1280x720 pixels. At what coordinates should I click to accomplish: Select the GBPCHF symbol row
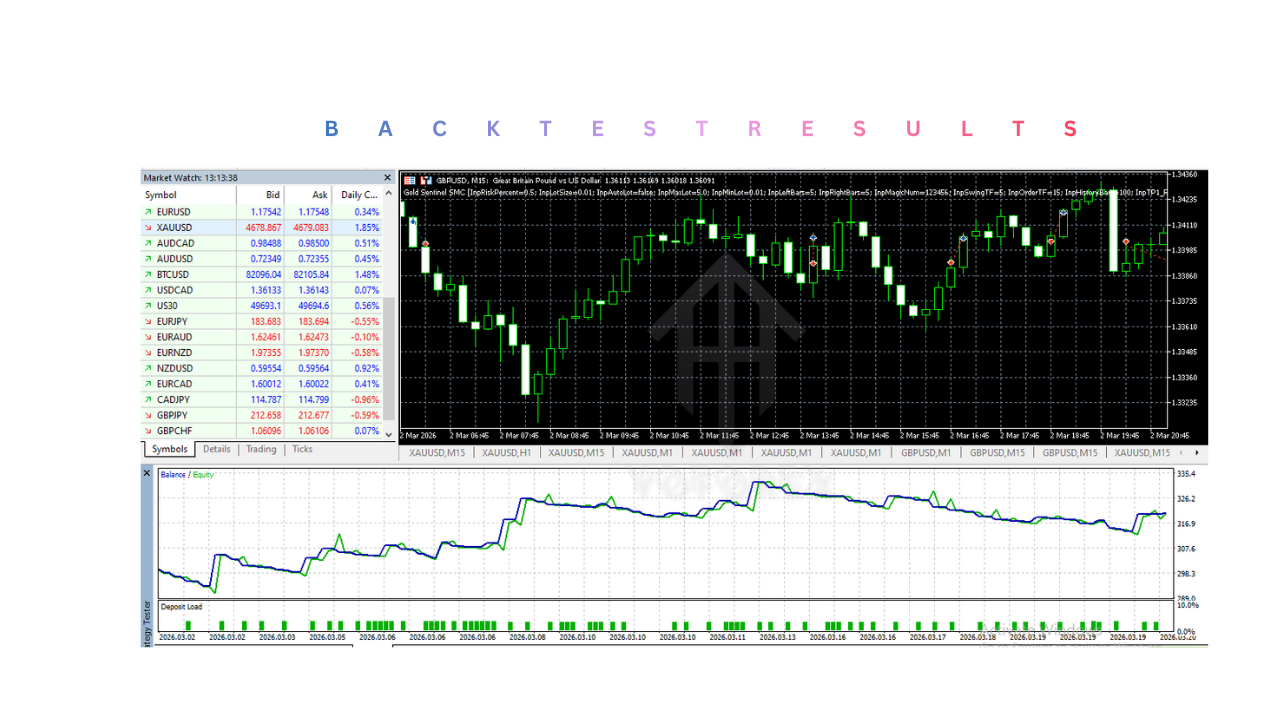click(x=262, y=431)
